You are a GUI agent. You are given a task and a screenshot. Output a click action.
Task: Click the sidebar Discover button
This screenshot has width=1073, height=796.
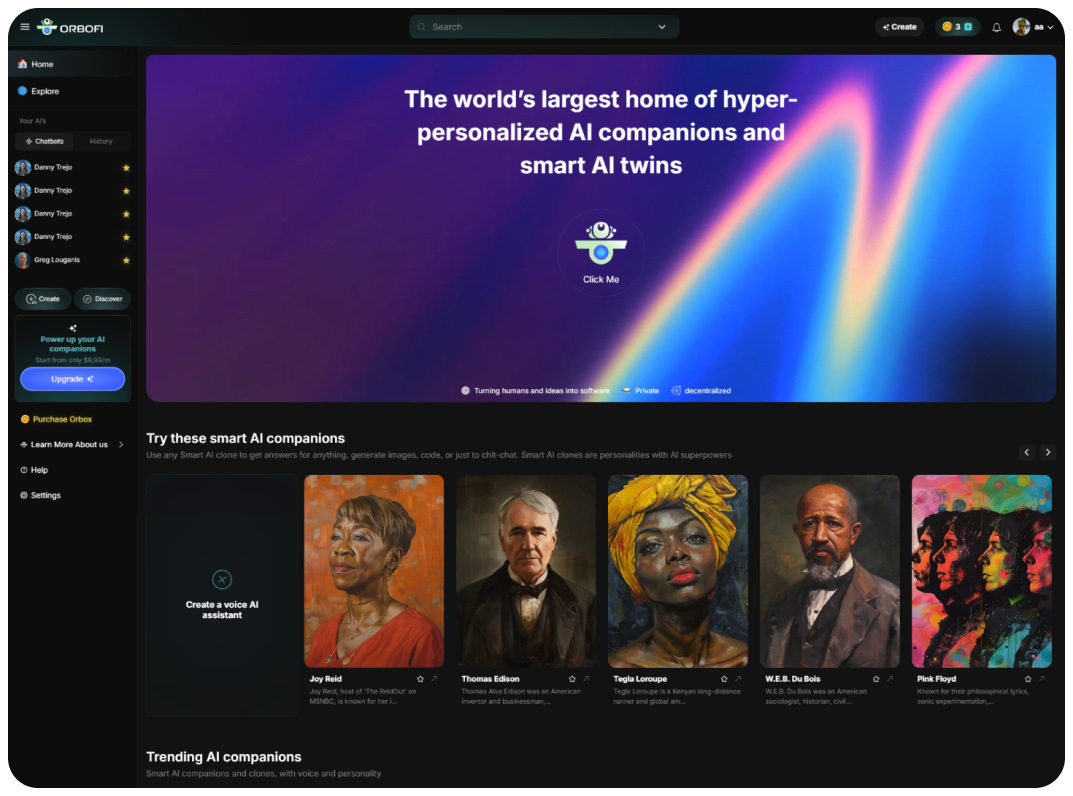(x=103, y=299)
